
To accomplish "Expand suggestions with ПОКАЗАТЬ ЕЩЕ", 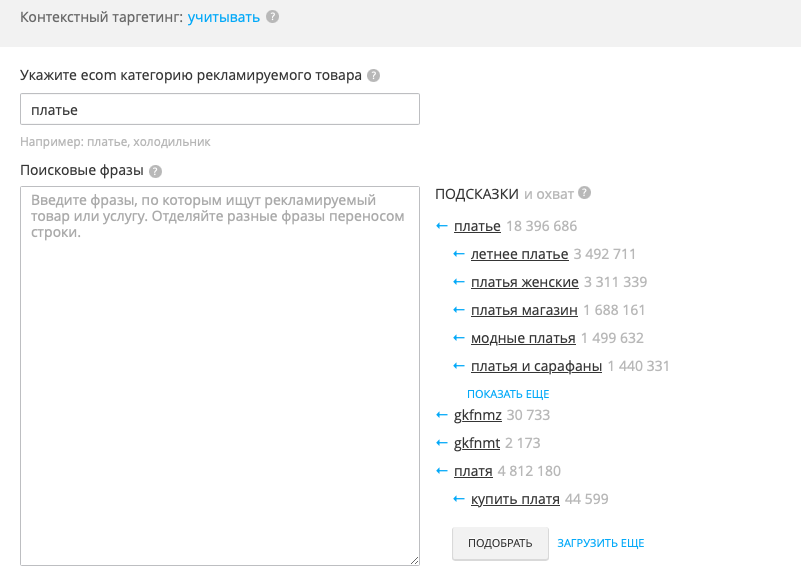I will point(508,394).
